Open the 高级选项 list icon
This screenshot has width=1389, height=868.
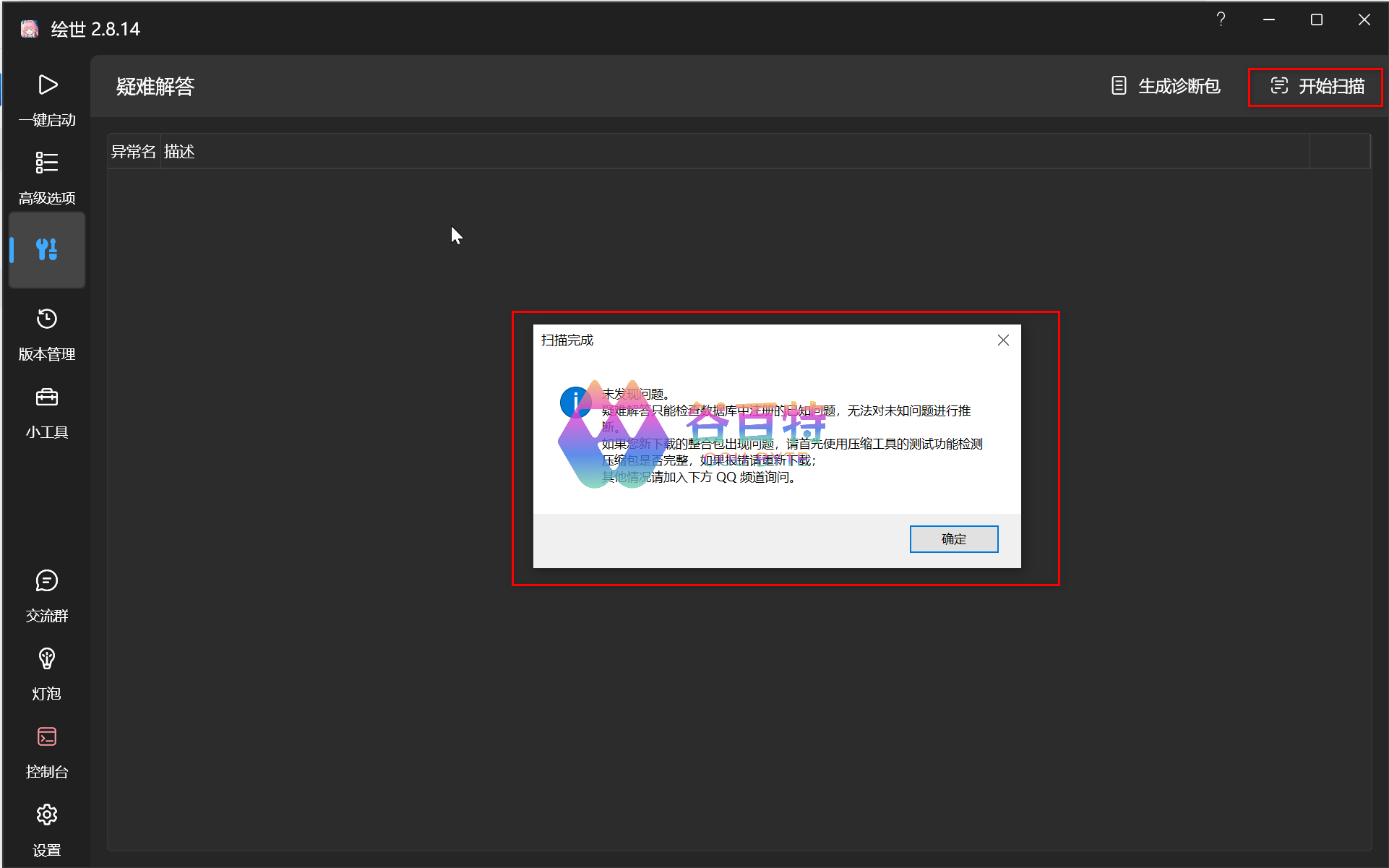(47, 163)
